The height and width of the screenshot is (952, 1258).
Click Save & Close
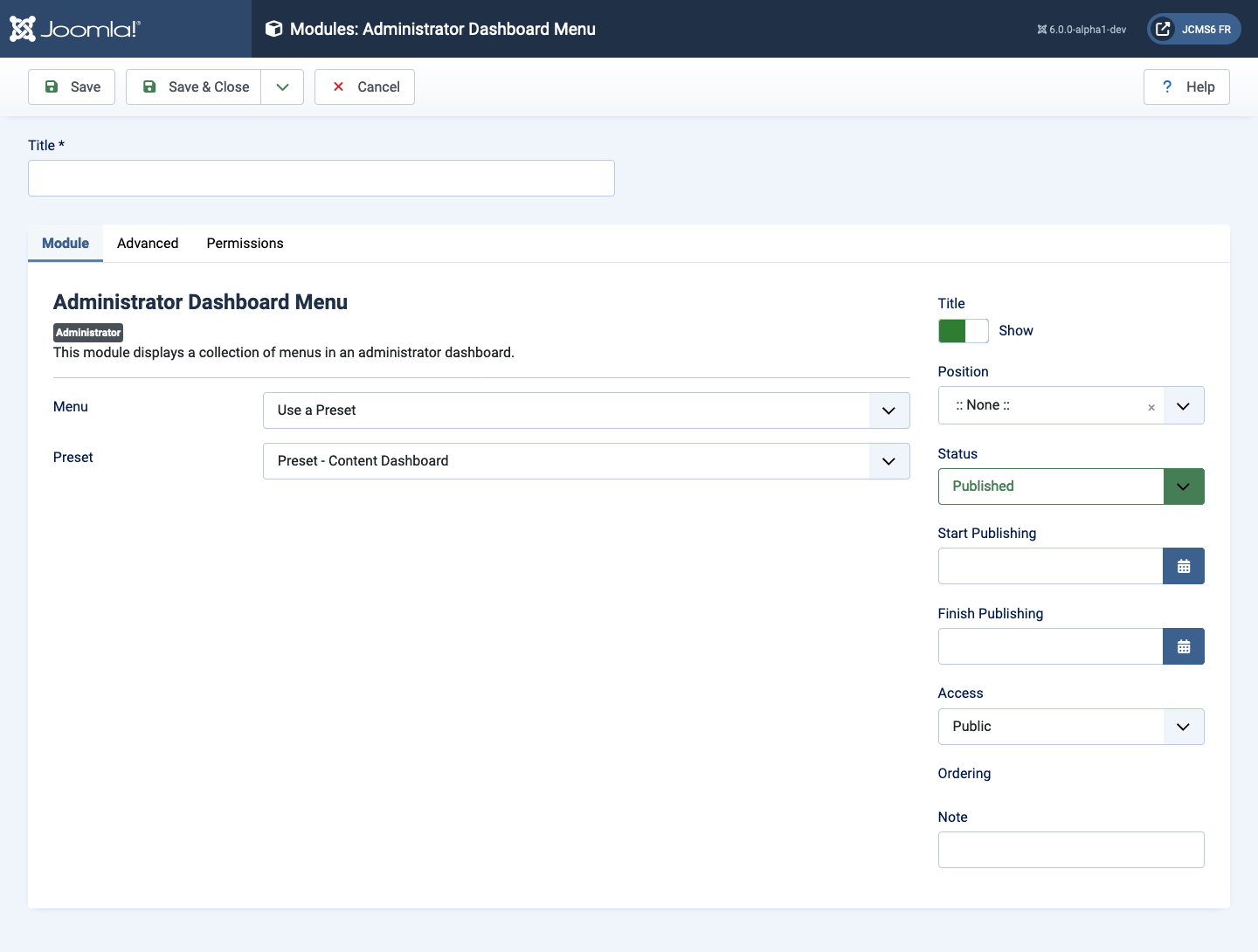click(x=194, y=86)
